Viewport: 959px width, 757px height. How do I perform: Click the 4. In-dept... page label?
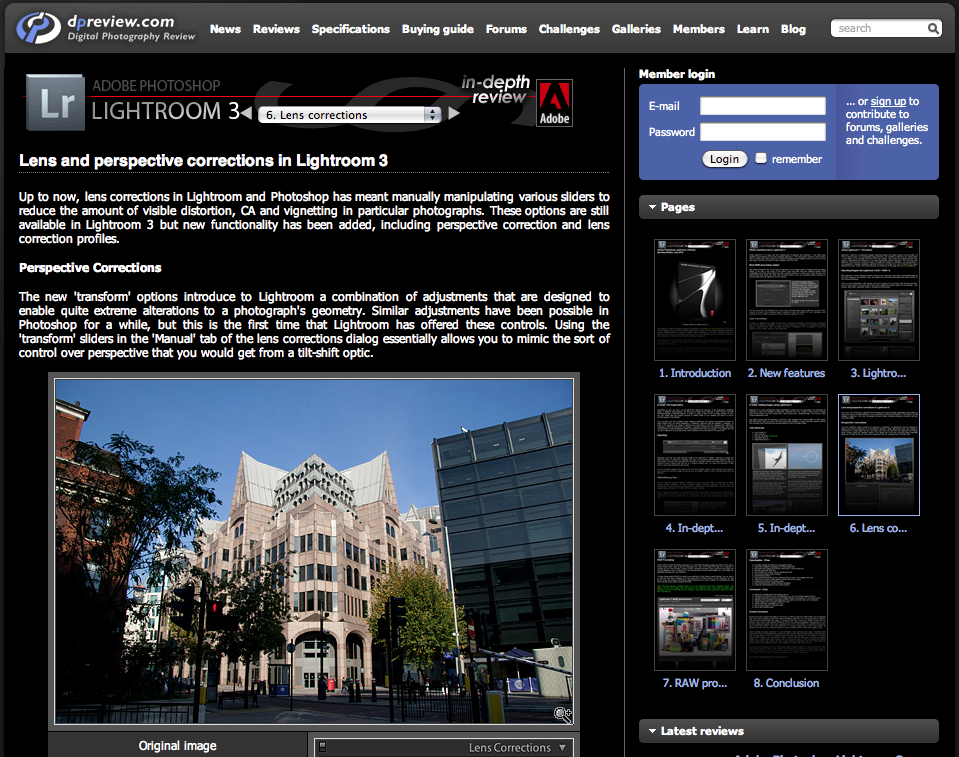point(694,528)
